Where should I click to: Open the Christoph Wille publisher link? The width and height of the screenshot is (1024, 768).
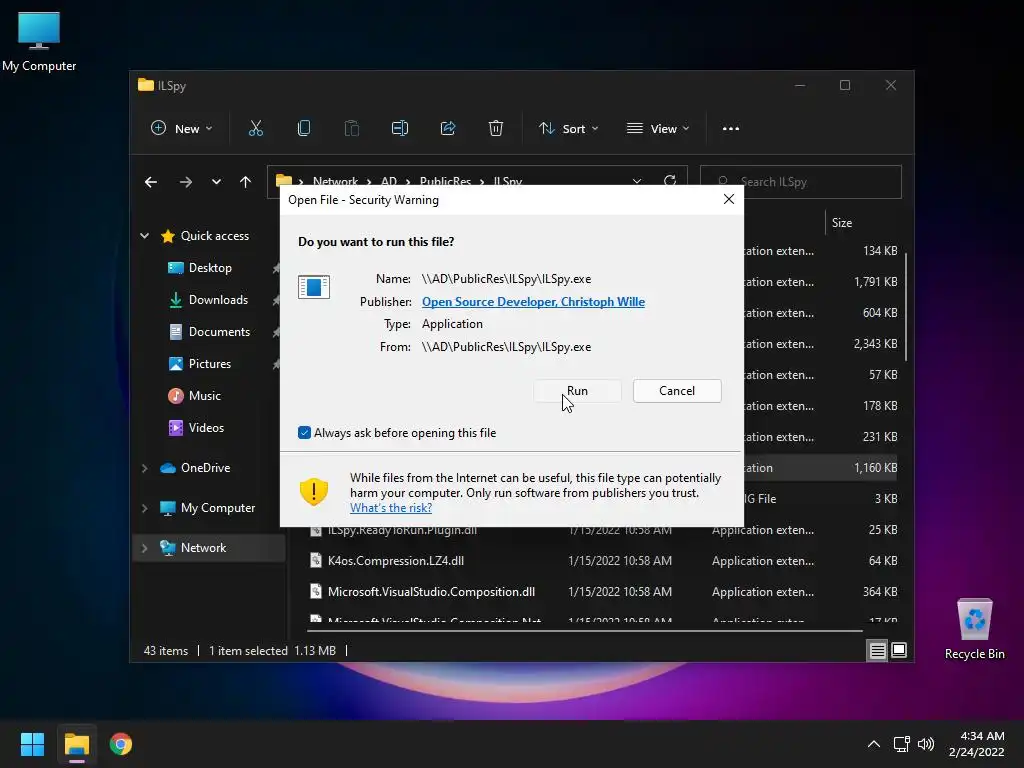tap(533, 302)
